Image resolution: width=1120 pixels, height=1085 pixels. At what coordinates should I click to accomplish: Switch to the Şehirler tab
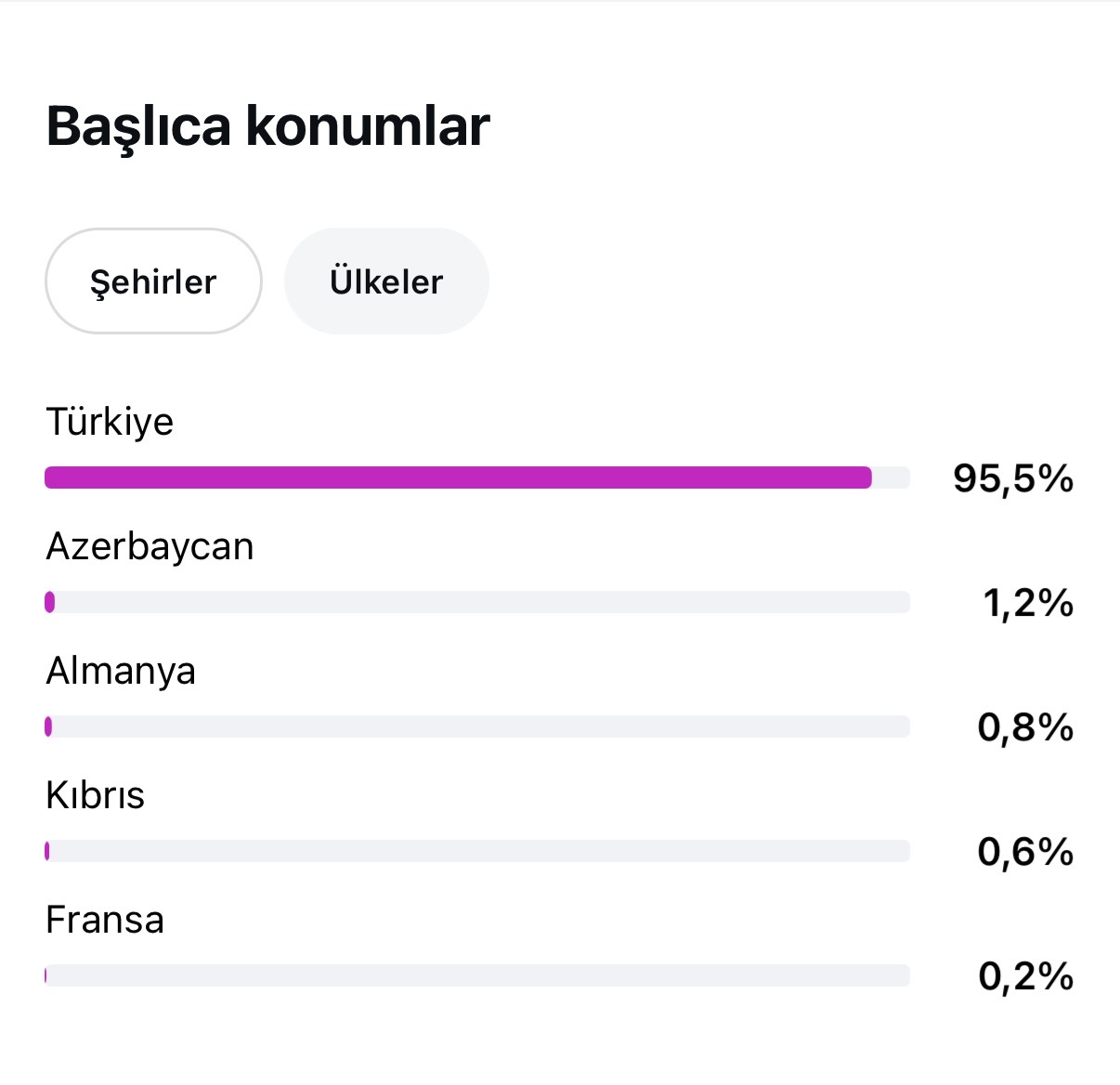[x=153, y=281]
